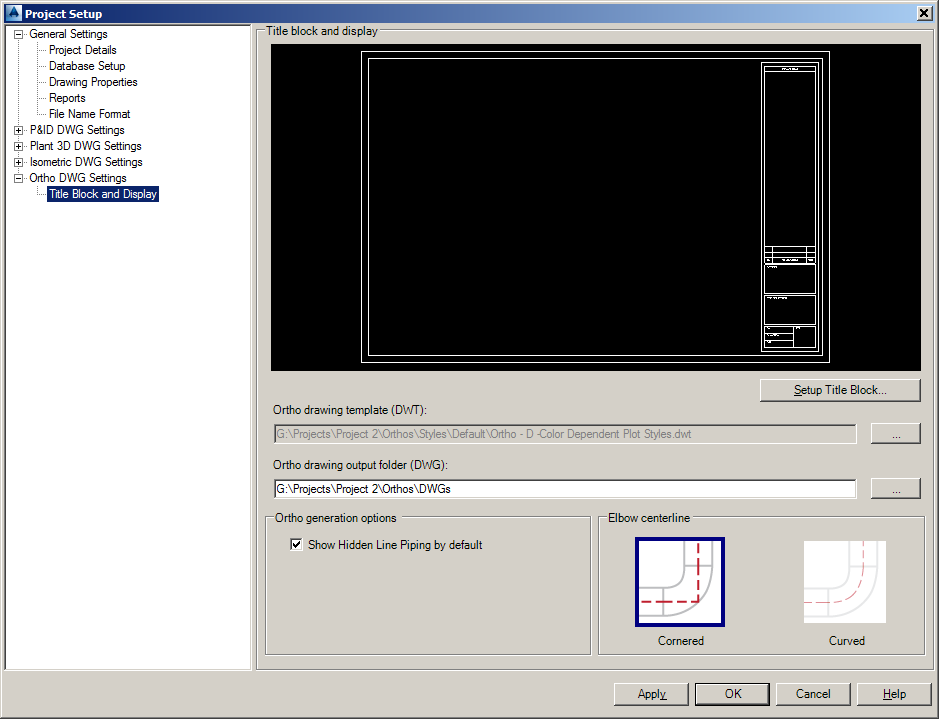
Task: Go to Drawing Properties settings
Action: 93,82
